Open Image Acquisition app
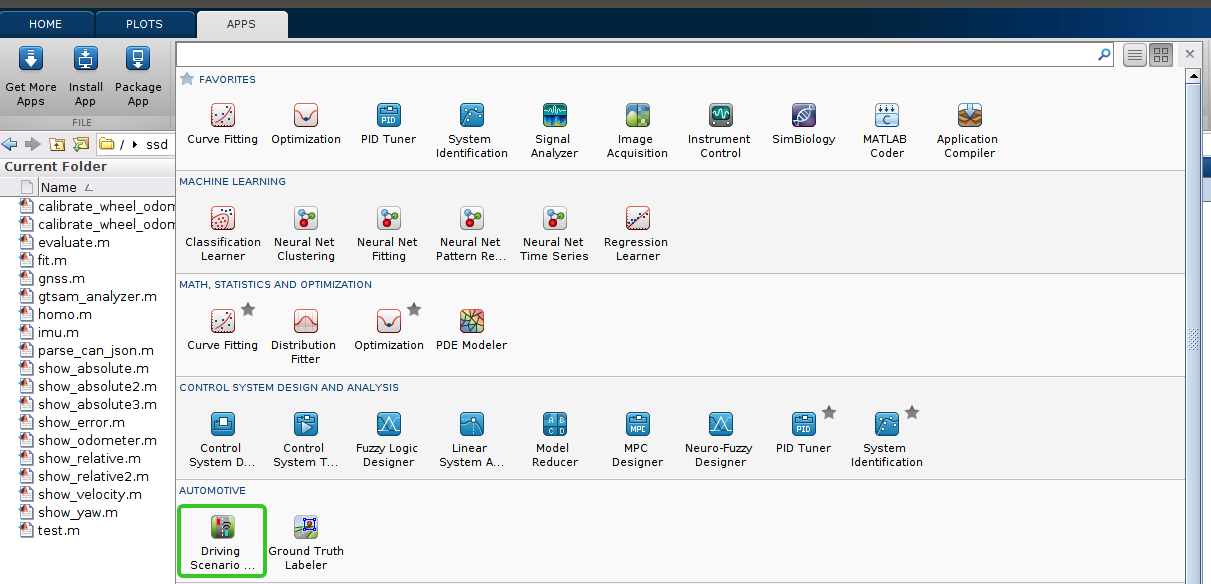 (x=637, y=130)
